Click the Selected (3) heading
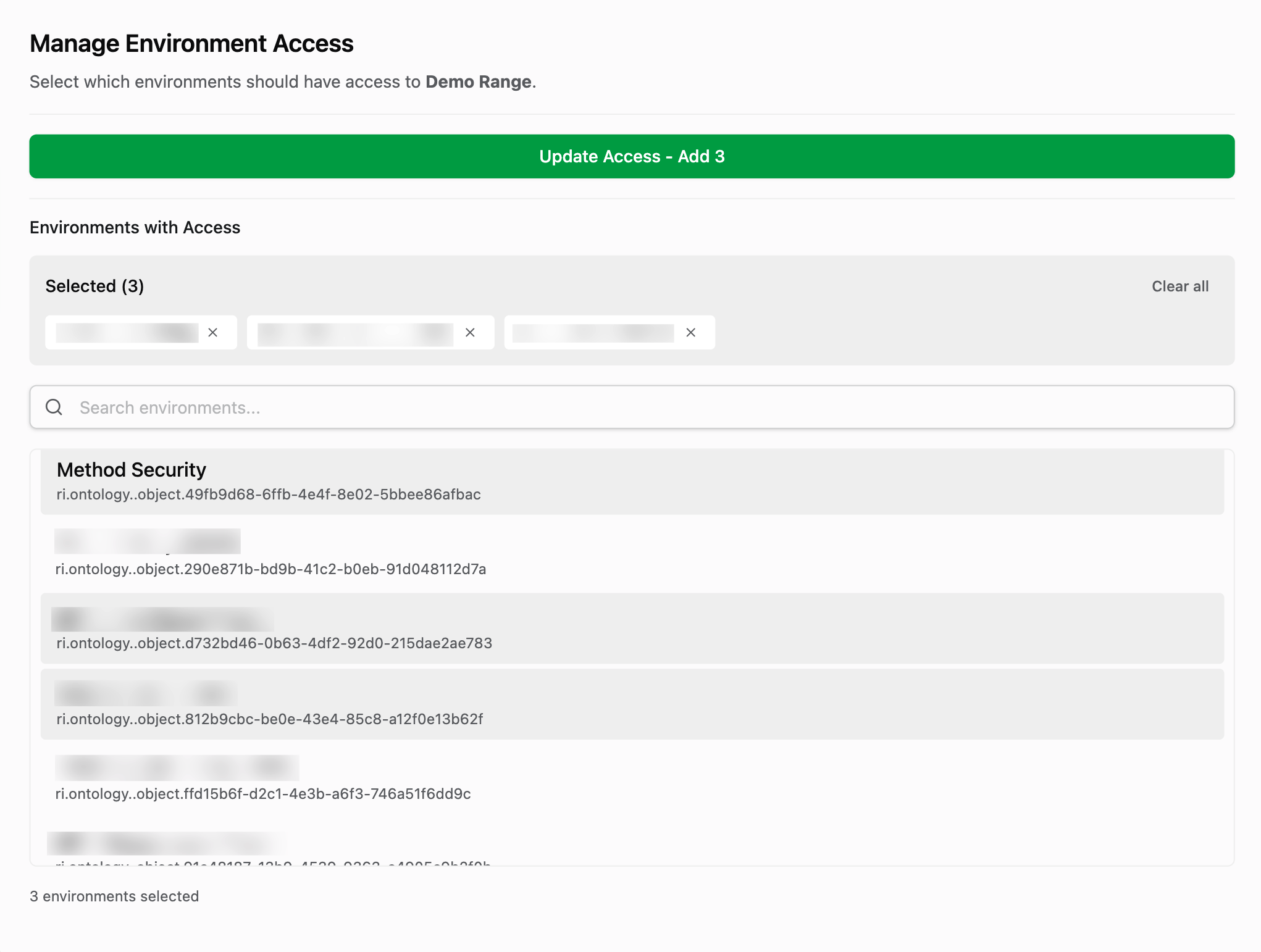This screenshot has height=952, width=1261. pyautogui.click(x=94, y=286)
